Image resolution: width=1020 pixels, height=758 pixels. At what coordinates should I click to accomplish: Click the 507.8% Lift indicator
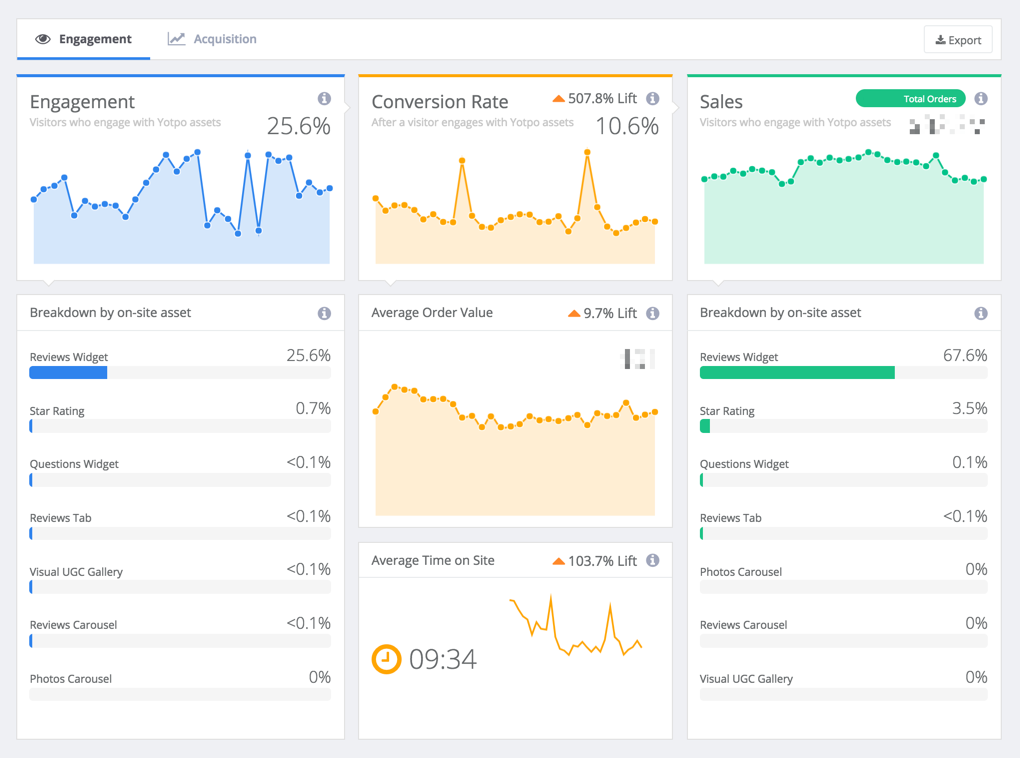click(x=595, y=99)
